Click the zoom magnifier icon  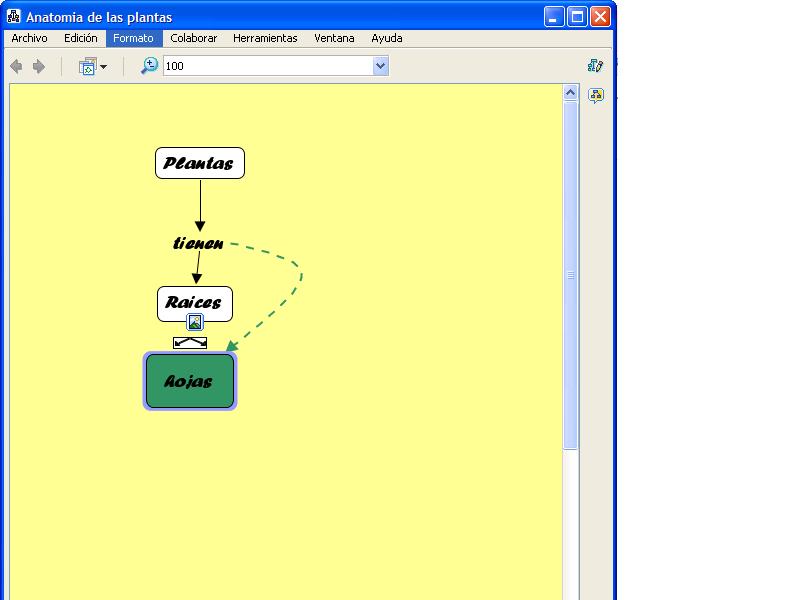coord(149,66)
